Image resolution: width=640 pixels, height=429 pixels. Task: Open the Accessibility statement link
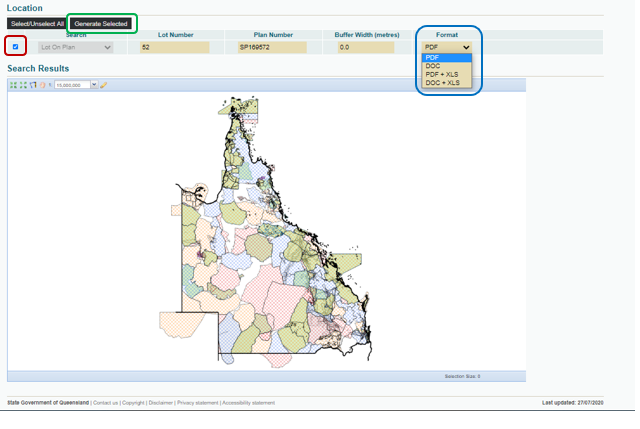249,403
